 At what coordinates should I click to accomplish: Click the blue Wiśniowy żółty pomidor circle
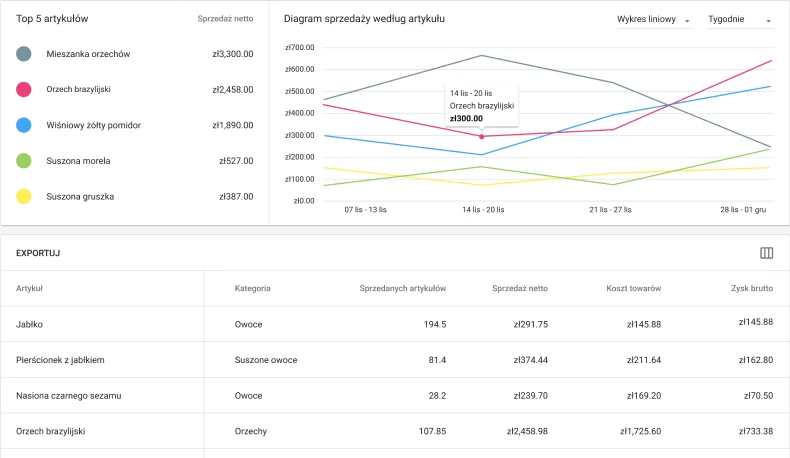click(24, 125)
